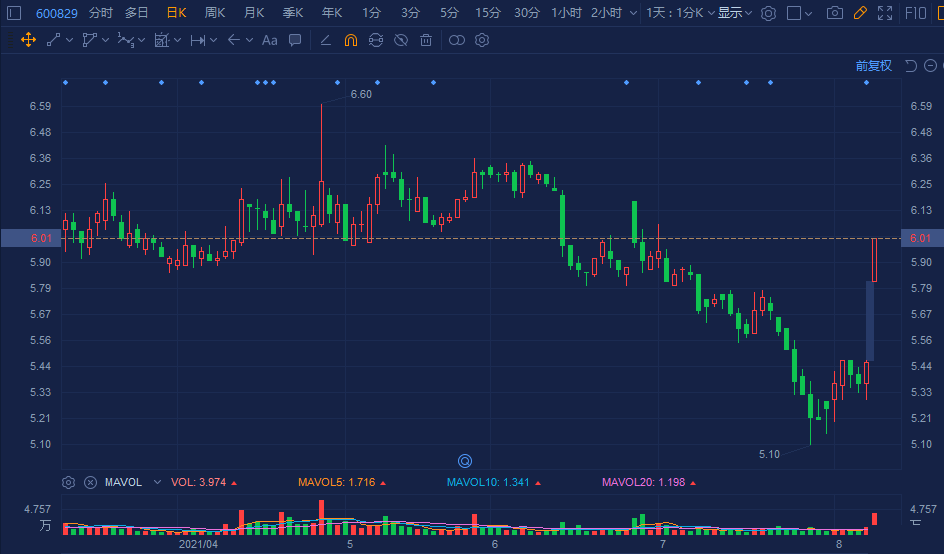Open the 1天:1分K dropdown
The image size is (944, 554).
[x=680, y=13]
